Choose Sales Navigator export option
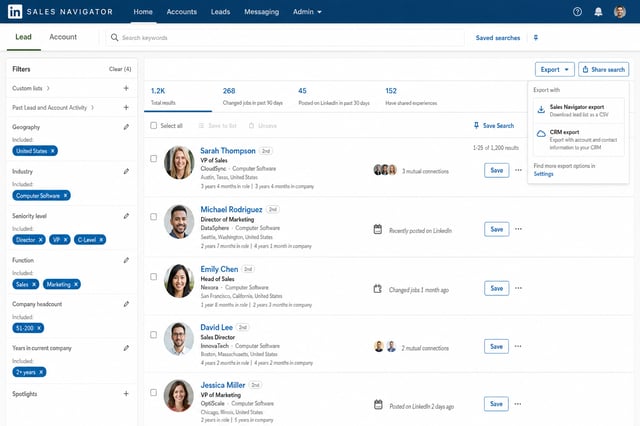 578,110
